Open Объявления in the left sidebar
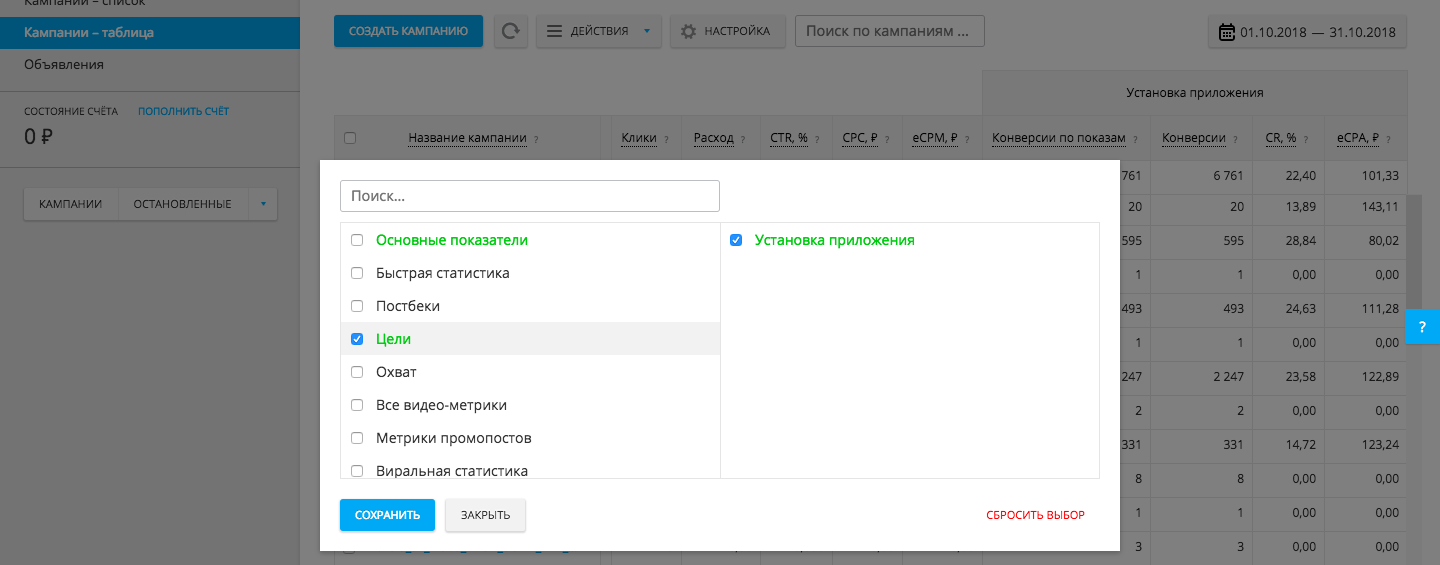Viewport: 1440px width, 565px height. [64, 64]
